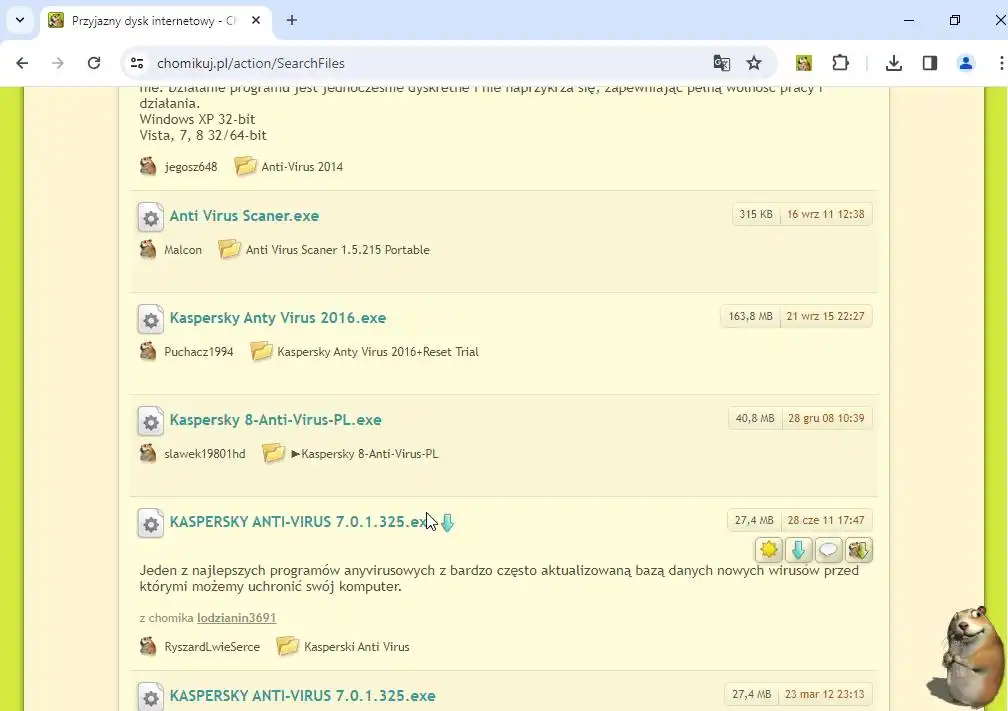
Task: Select the Przyjazny dysk internetowy tab
Action: point(154,21)
